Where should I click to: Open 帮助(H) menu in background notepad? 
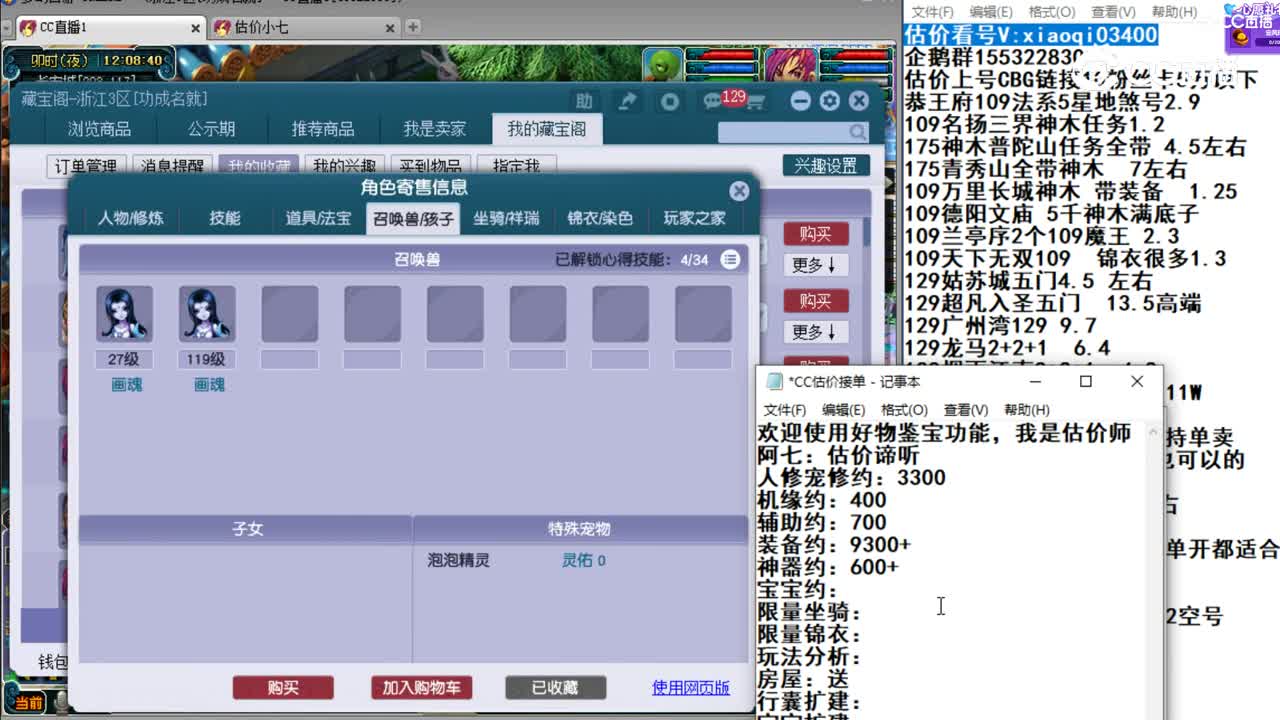click(1174, 12)
